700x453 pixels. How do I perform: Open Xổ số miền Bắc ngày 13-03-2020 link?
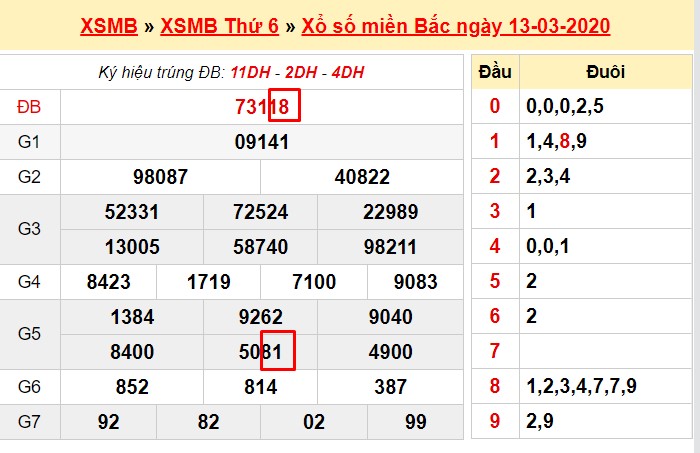pos(455,26)
